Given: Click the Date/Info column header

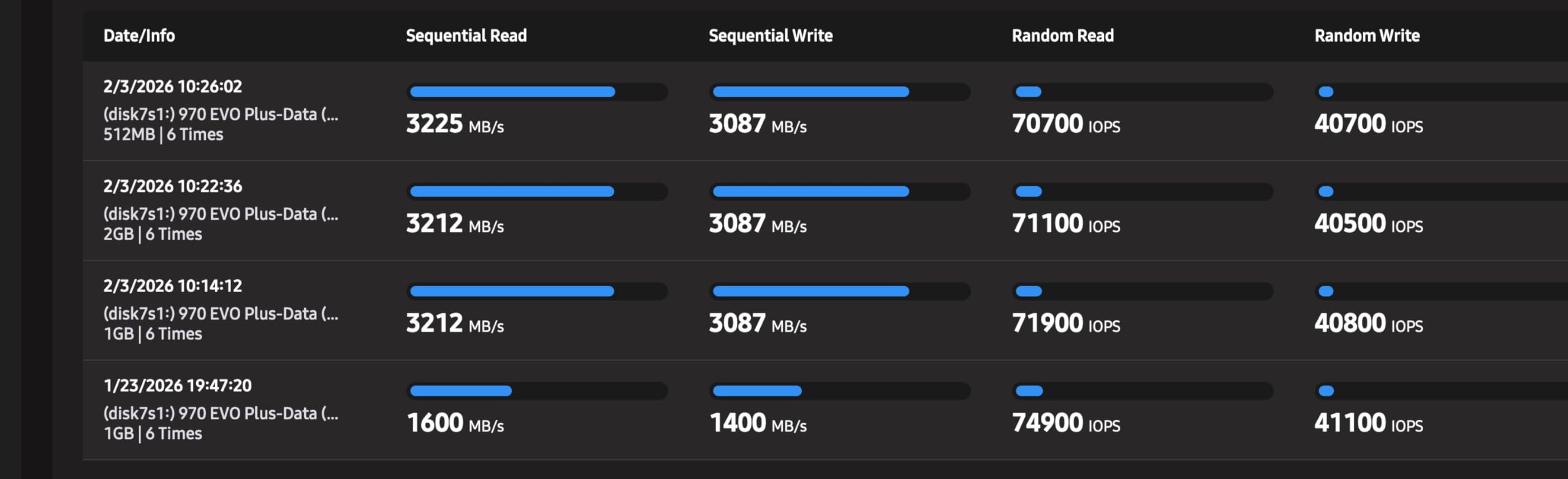Looking at the screenshot, I should [139, 36].
